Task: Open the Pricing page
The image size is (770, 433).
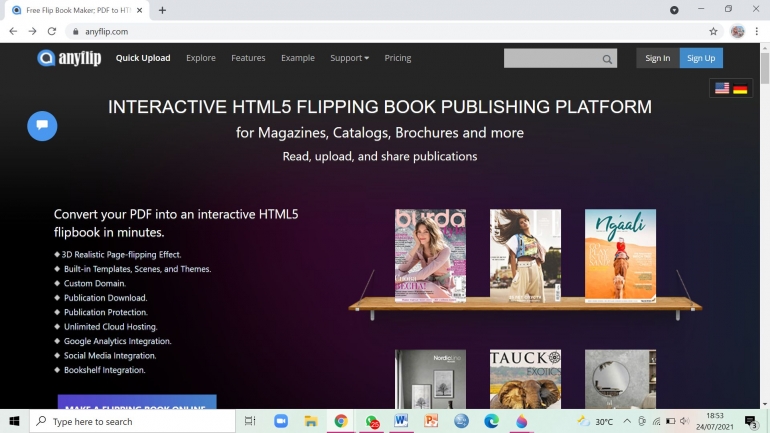Action: tap(398, 58)
